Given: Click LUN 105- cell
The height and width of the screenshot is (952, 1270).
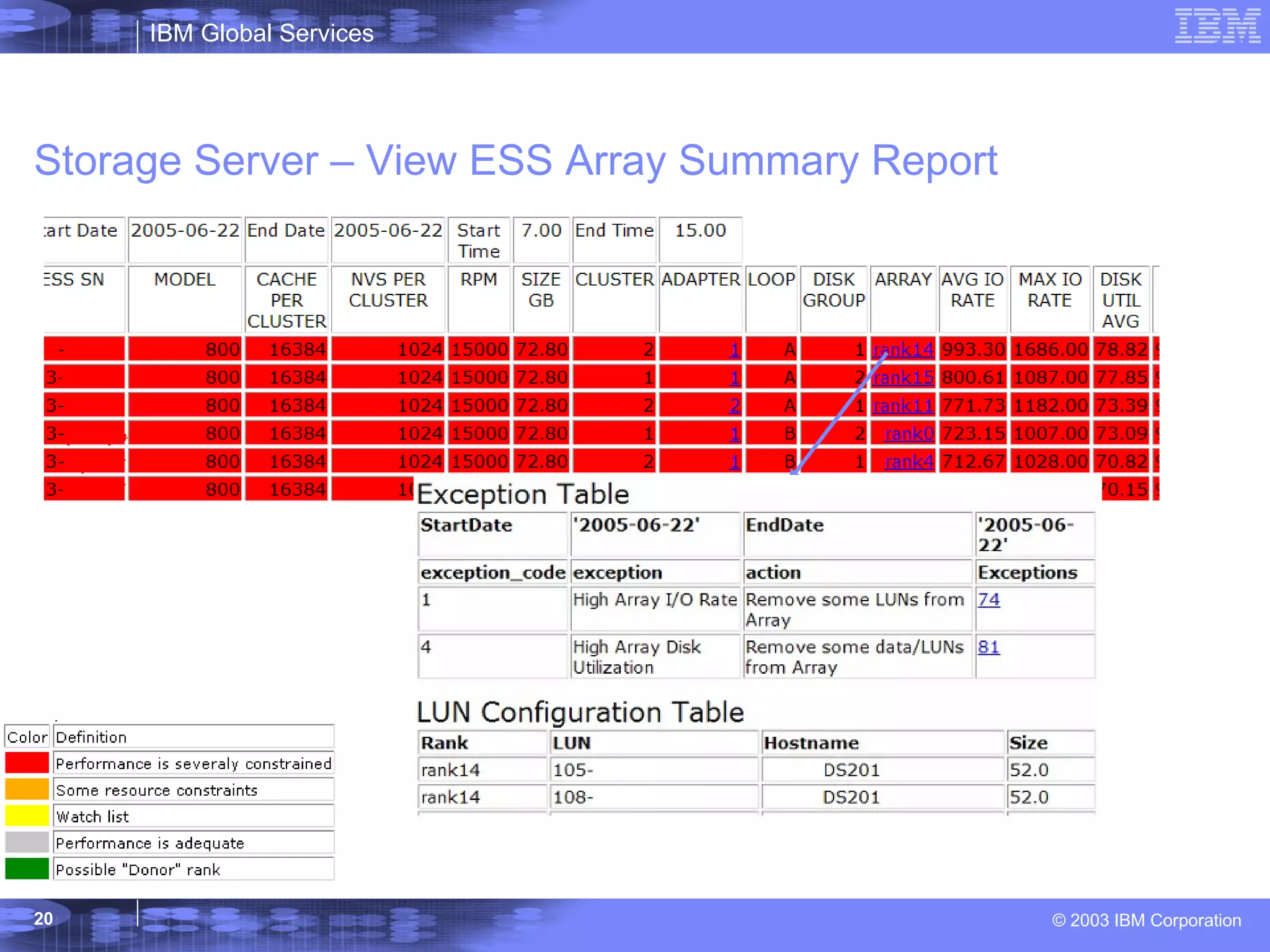Looking at the screenshot, I should point(654,770).
